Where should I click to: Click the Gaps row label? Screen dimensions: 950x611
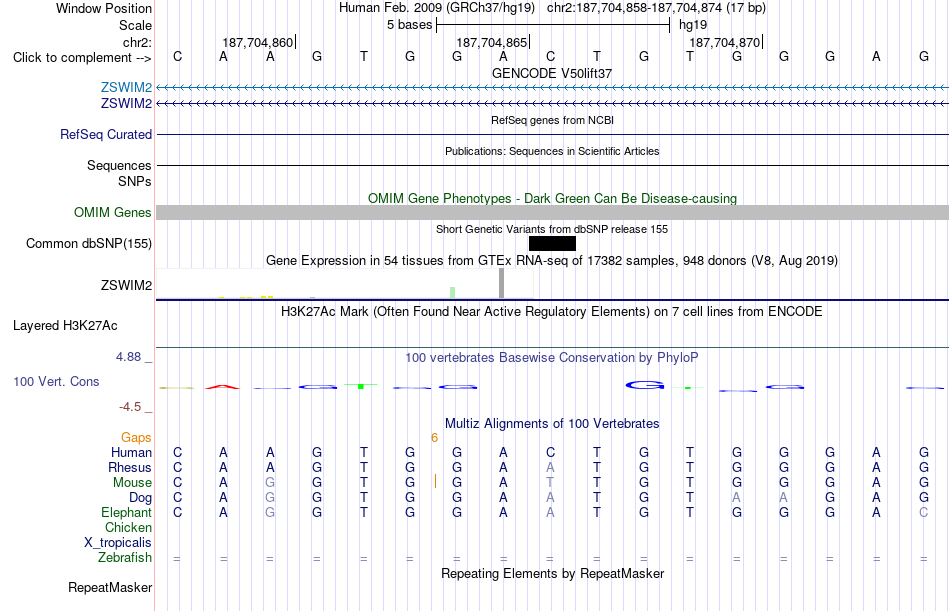point(136,438)
